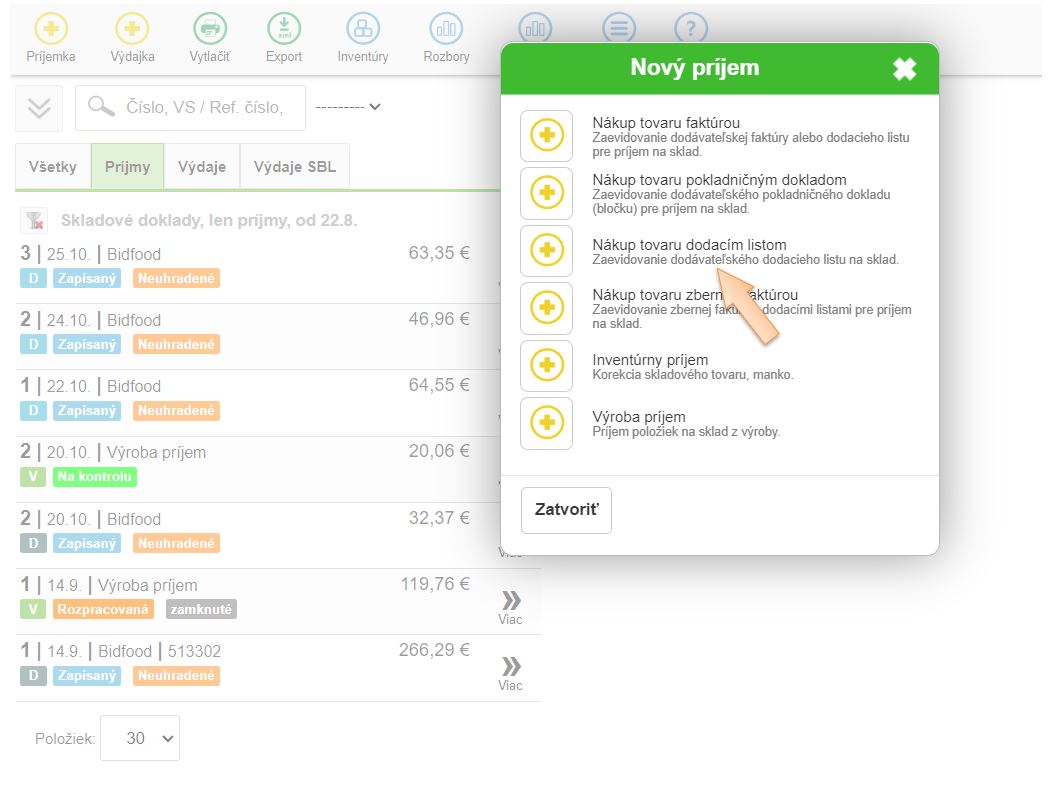Image resolution: width=1056 pixels, height=799 pixels.
Task: Switch to the Všetky tab
Action: [x=53, y=167]
